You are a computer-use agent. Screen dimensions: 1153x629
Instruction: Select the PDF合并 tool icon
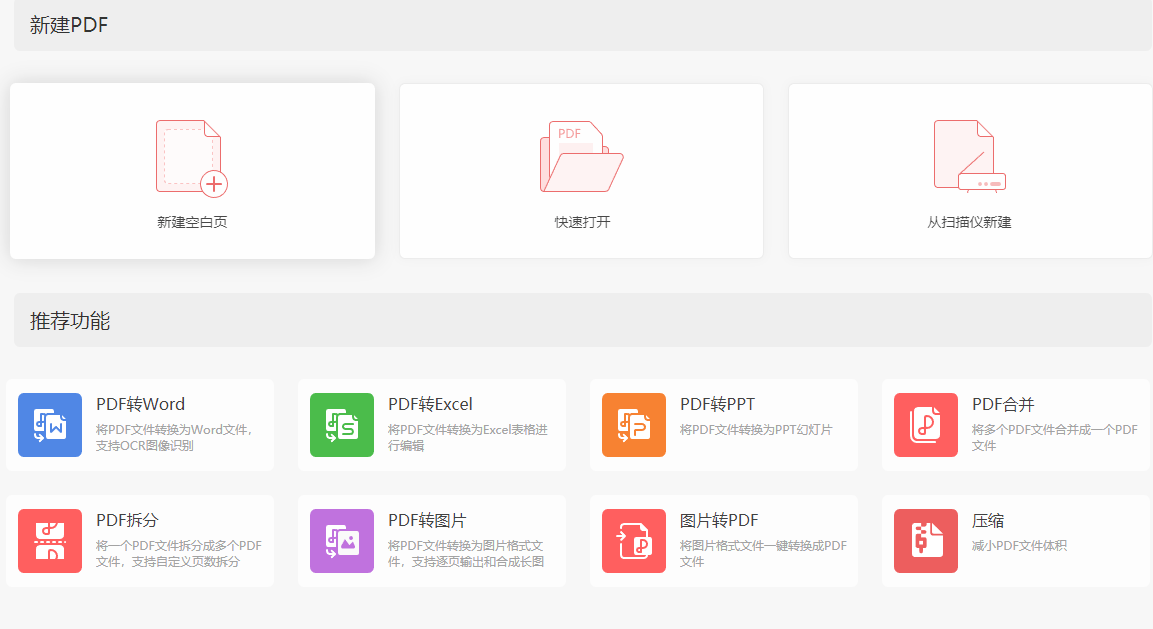pyautogui.click(x=925, y=425)
